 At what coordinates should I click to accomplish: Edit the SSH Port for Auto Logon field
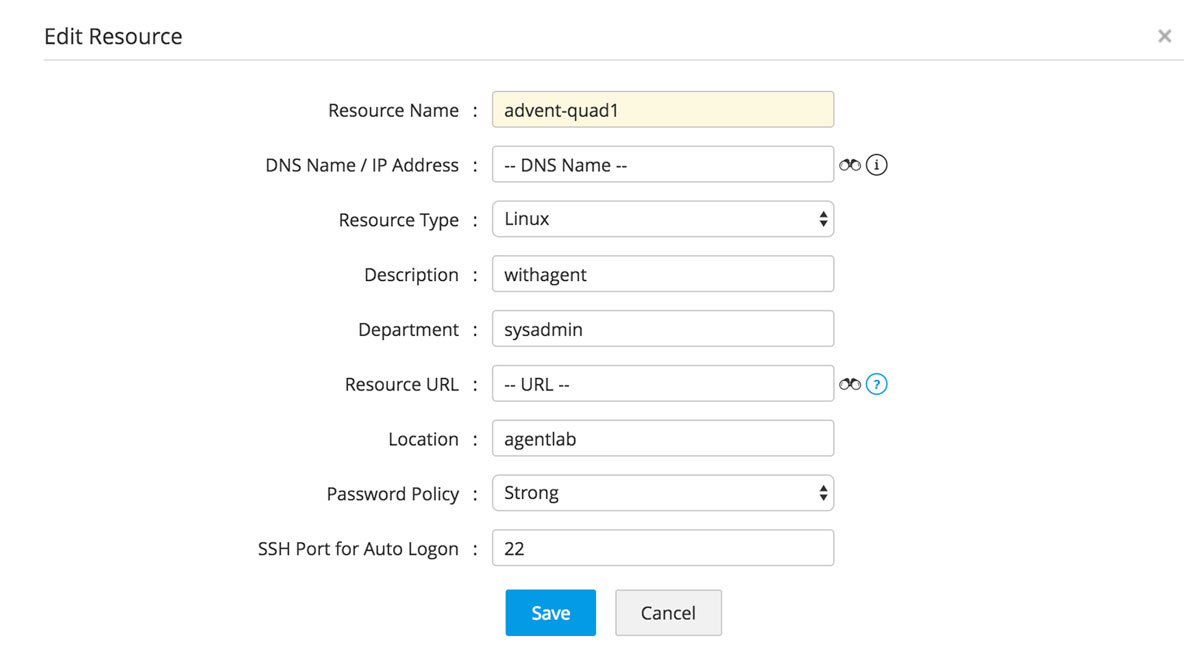point(662,548)
